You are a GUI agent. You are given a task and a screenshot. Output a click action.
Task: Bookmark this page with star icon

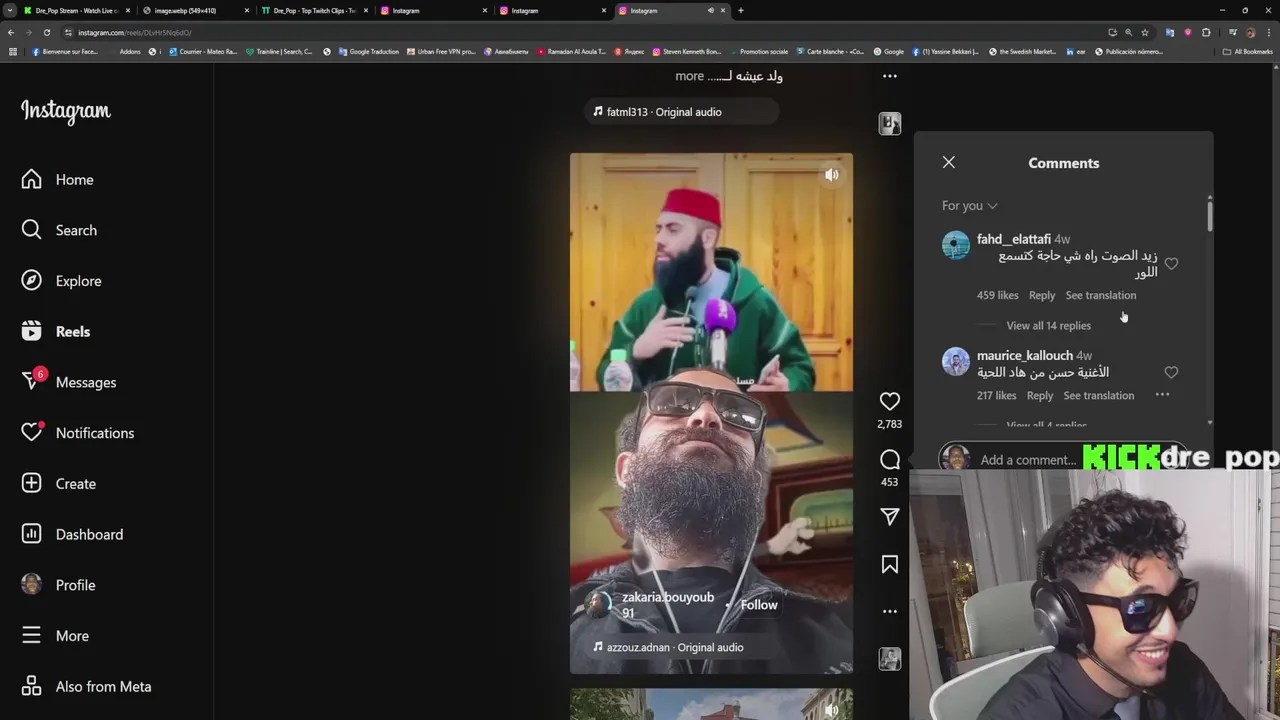click(1145, 32)
